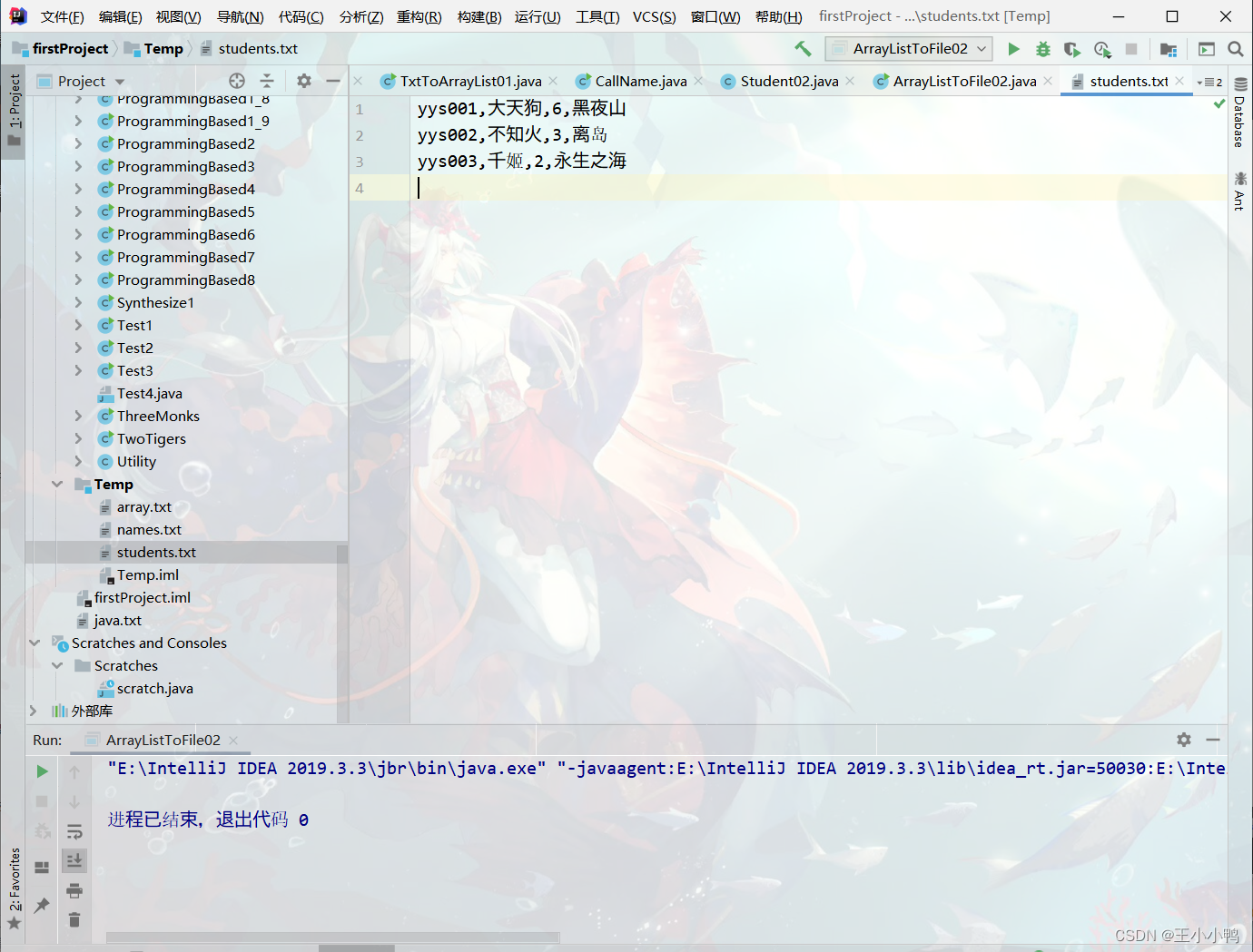Click the Build project hammer icon
Image resolution: width=1253 pixels, height=952 pixels.
[x=803, y=49]
